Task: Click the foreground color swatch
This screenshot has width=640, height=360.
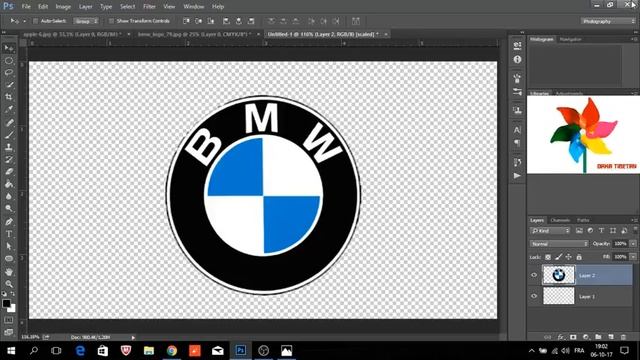Action: (x=6, y=304)
